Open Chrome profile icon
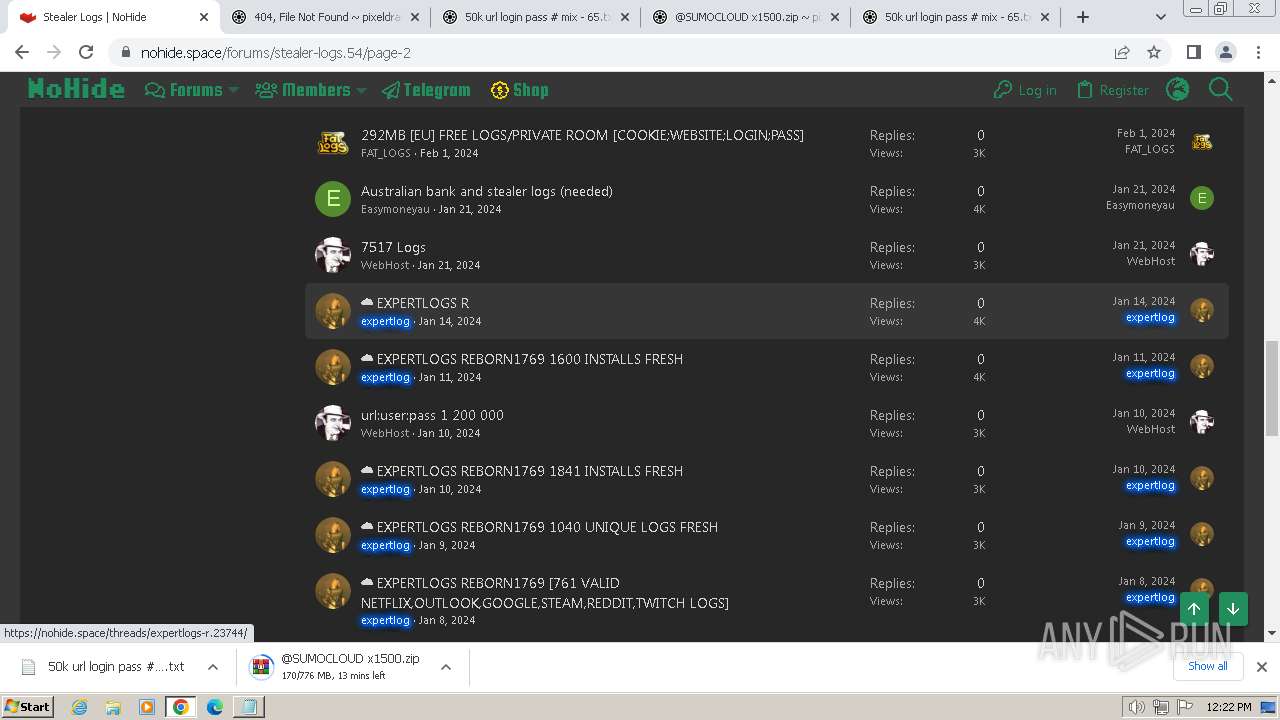Screen dimensions: 1280x720 (x=1225, y=52)
